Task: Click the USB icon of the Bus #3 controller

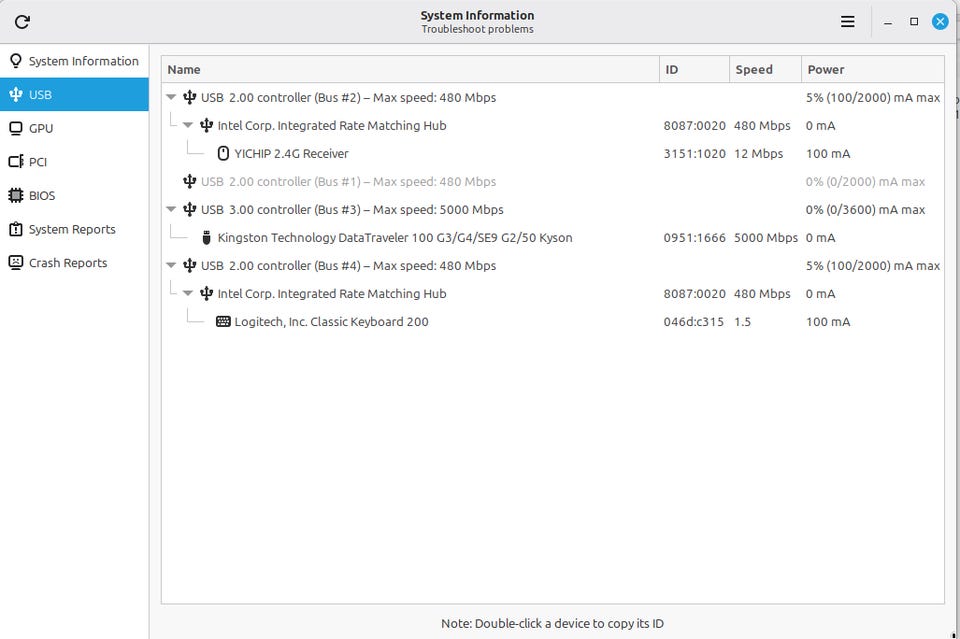Action: (190, 209)
